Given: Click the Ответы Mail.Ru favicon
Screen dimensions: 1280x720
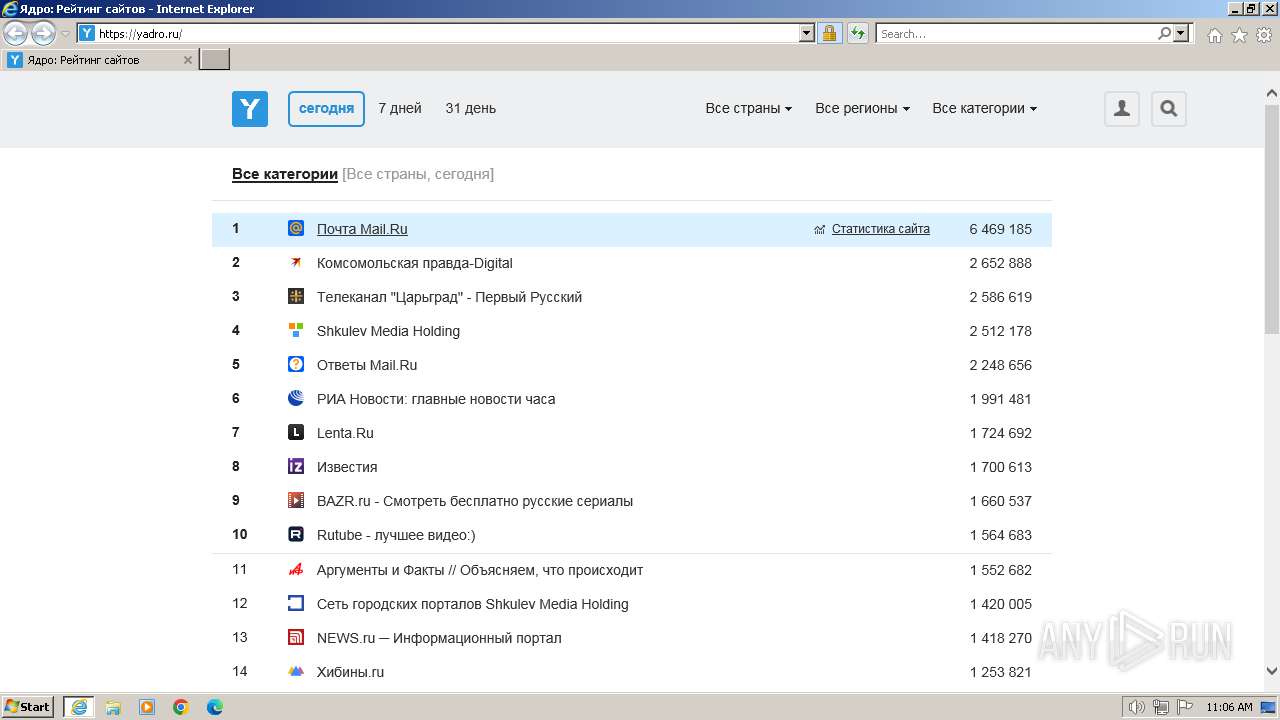Looking at the screenshot, I should pyautogui.click(x=296, y=364).
